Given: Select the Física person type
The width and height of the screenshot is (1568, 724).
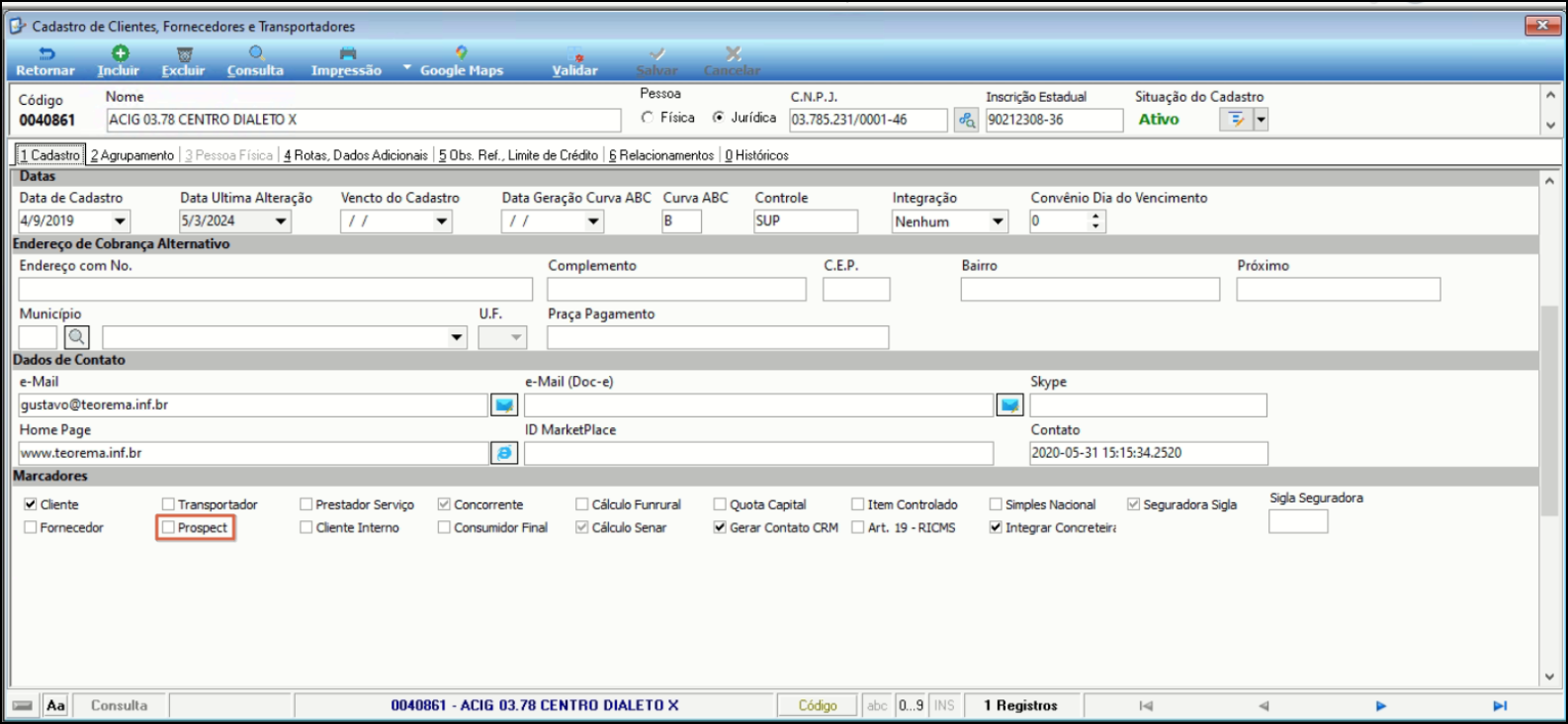Looking at the screenshot, I should pyautogui.click(x=648, y=117).
